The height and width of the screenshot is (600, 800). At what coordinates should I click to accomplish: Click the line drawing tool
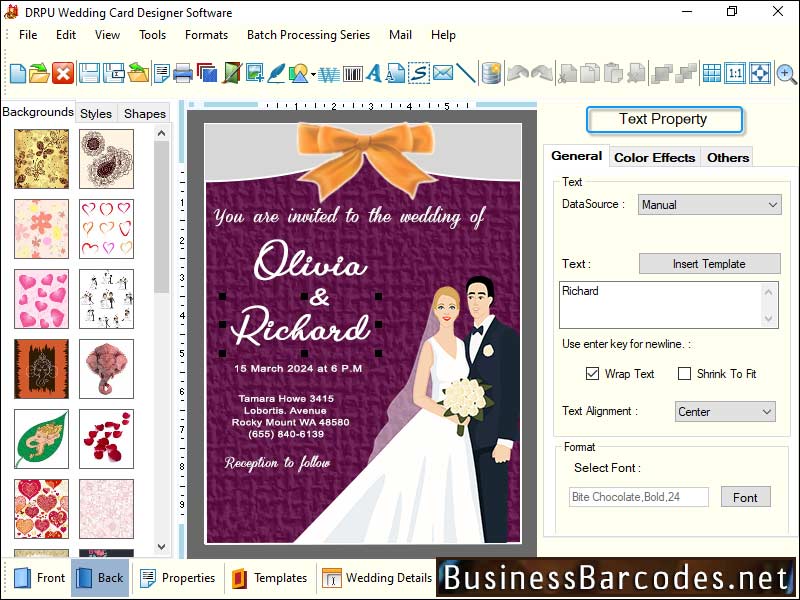[465, 72]
